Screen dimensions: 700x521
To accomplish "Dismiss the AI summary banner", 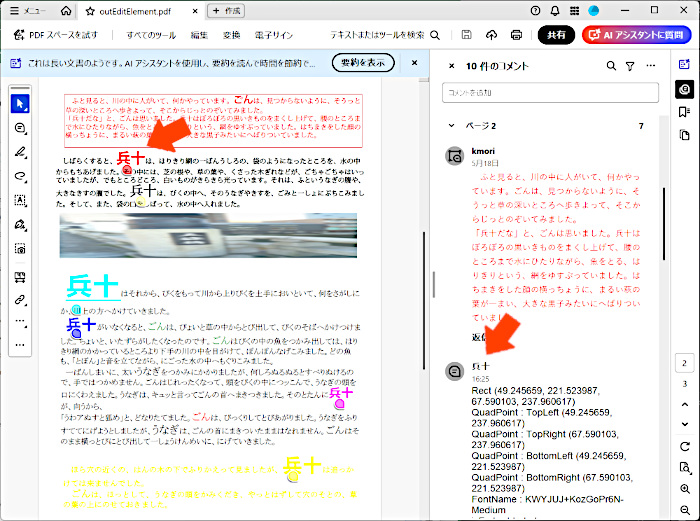I will pos(414,63).
